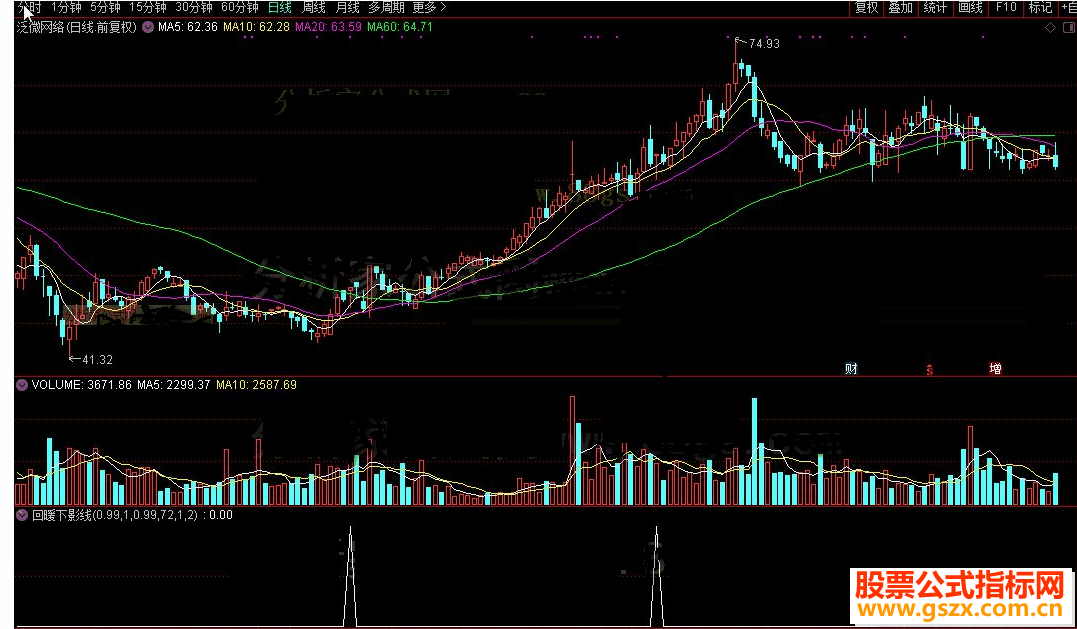Activate the 画线 drawing tool button
The width and height of the screenshot is (1077, 629).
[970, 8]
